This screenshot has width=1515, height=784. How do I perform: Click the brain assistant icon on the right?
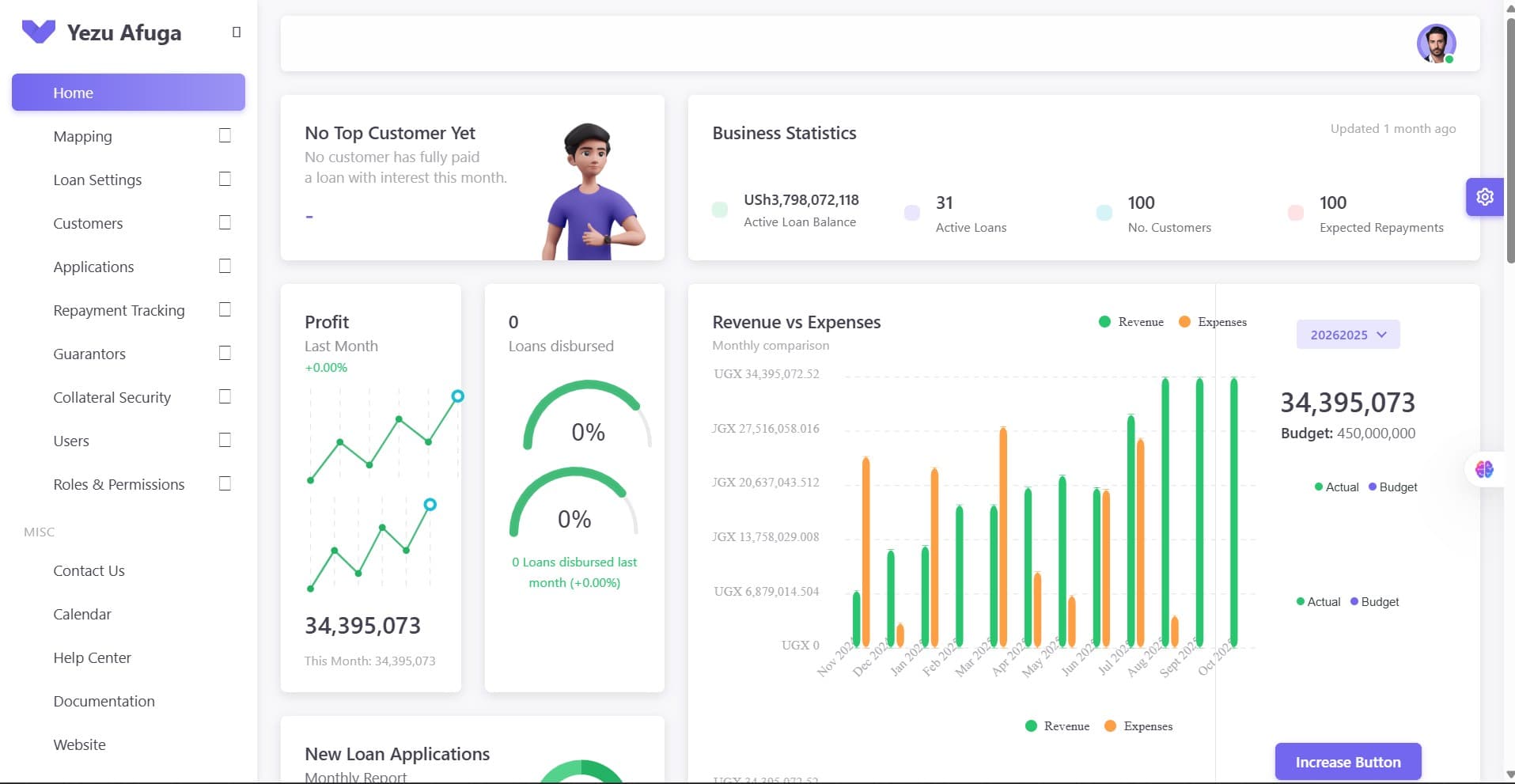(1485, 469)
